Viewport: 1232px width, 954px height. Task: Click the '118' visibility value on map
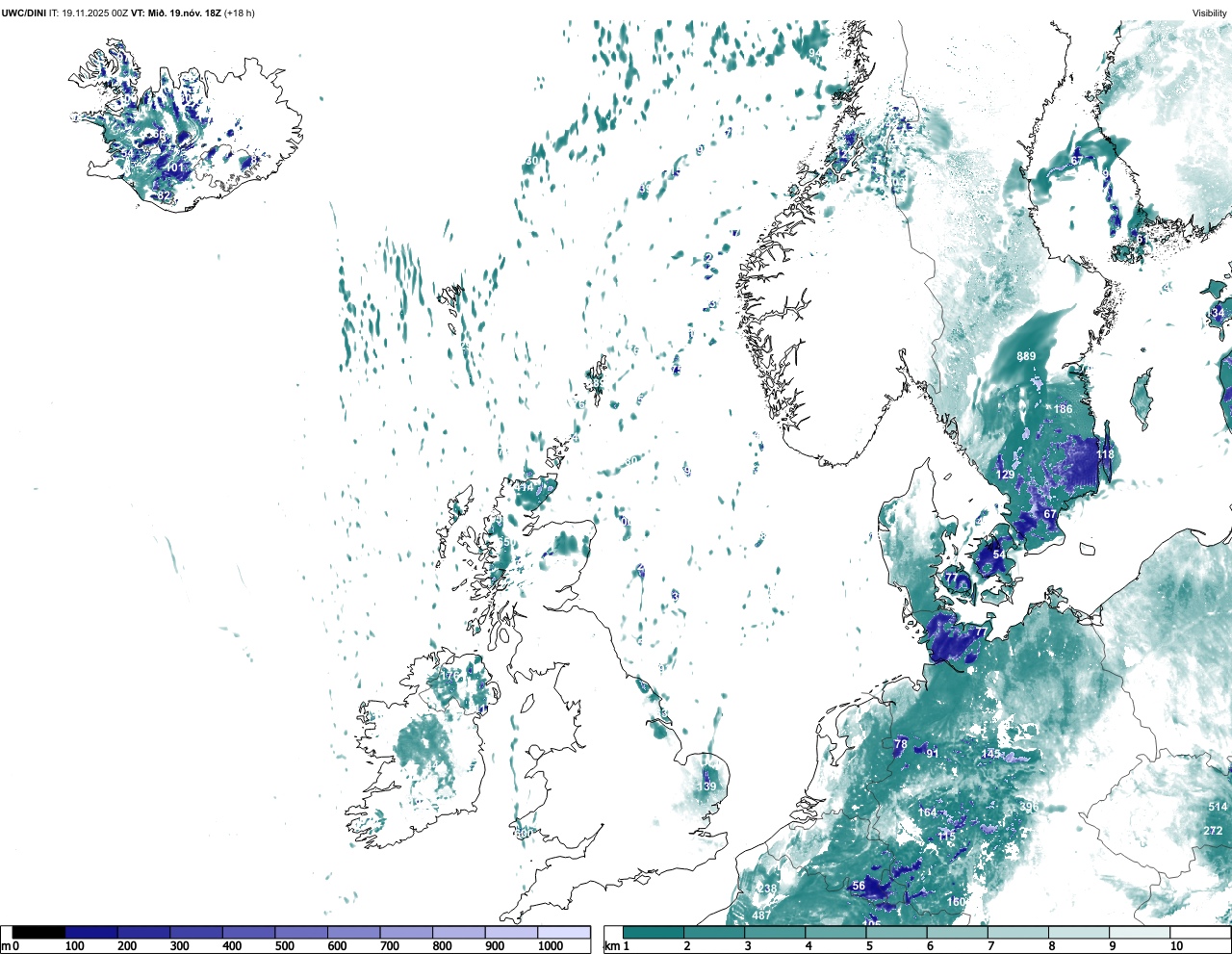tap(1105, 454)
